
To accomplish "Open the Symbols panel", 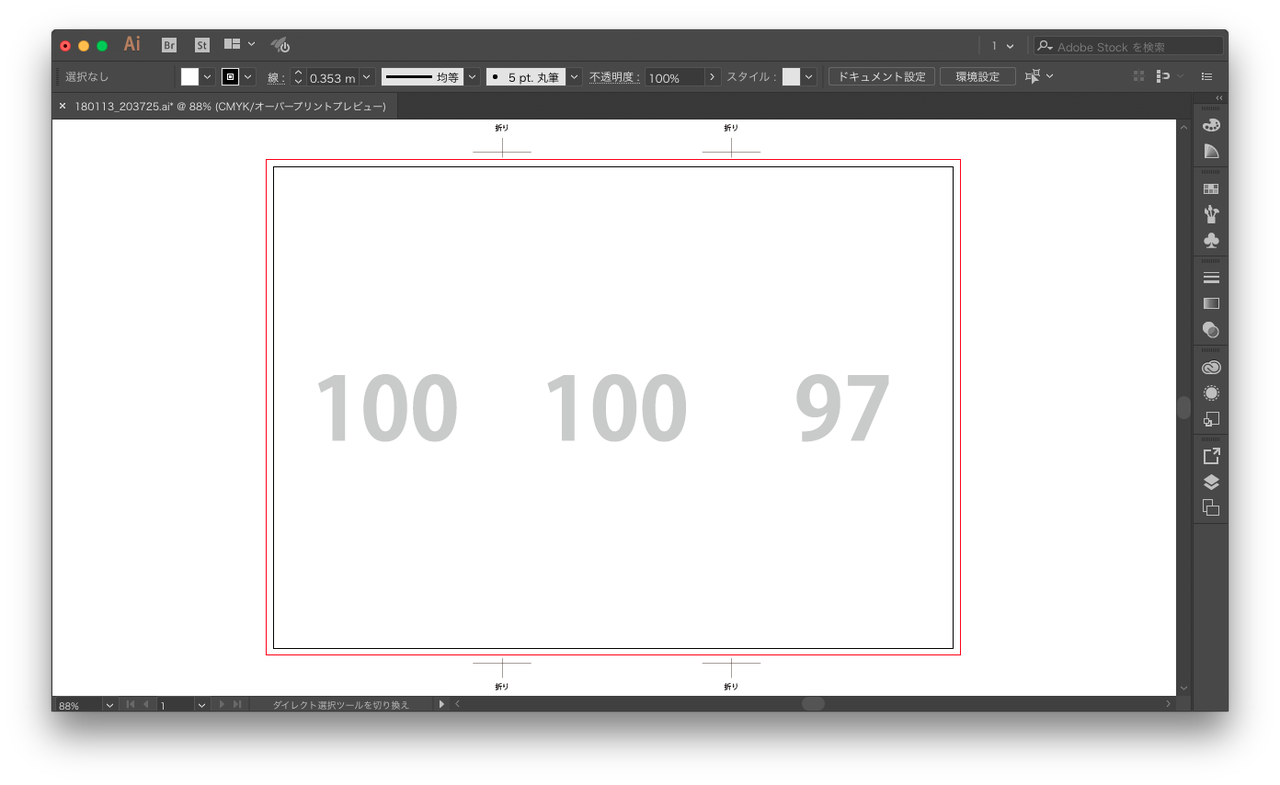I will [1210, 240].
